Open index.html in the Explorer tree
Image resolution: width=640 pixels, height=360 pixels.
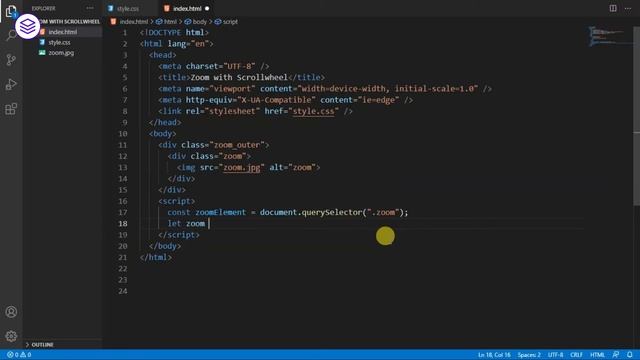tap(62, 32)
